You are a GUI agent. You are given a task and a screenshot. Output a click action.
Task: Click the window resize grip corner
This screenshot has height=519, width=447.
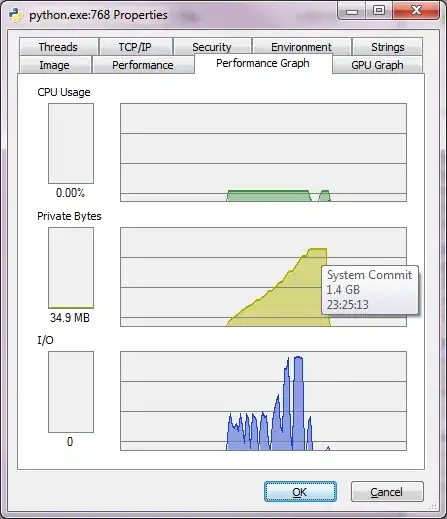pos(432,505)
